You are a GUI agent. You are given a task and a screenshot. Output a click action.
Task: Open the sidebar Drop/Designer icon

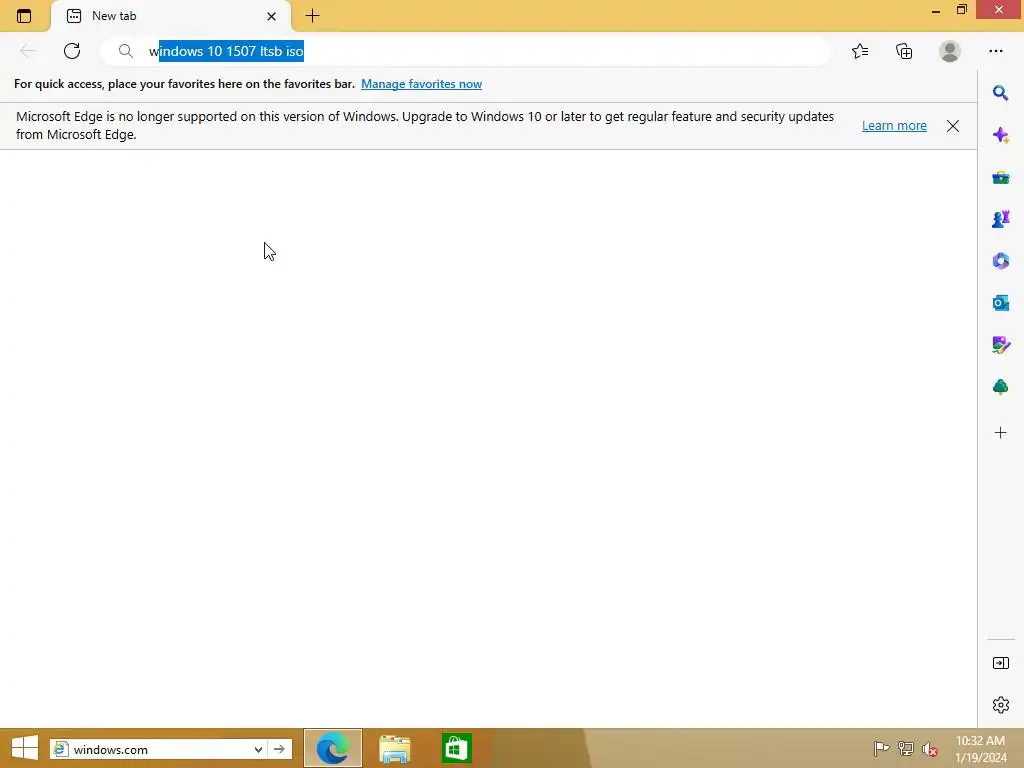click(1000, 345)
